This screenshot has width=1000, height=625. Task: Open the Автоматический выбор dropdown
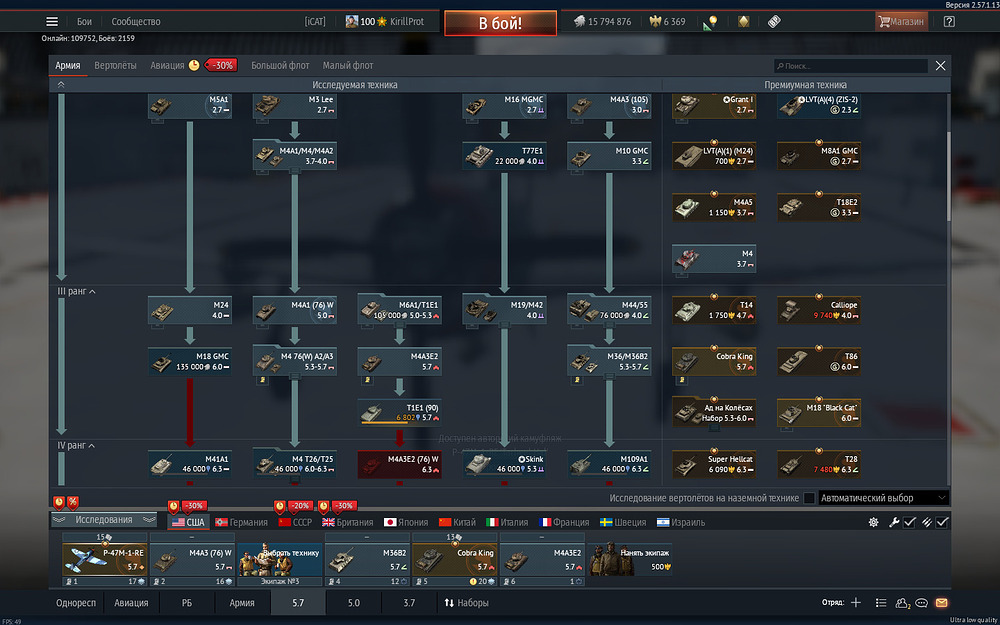coord(884,498)
